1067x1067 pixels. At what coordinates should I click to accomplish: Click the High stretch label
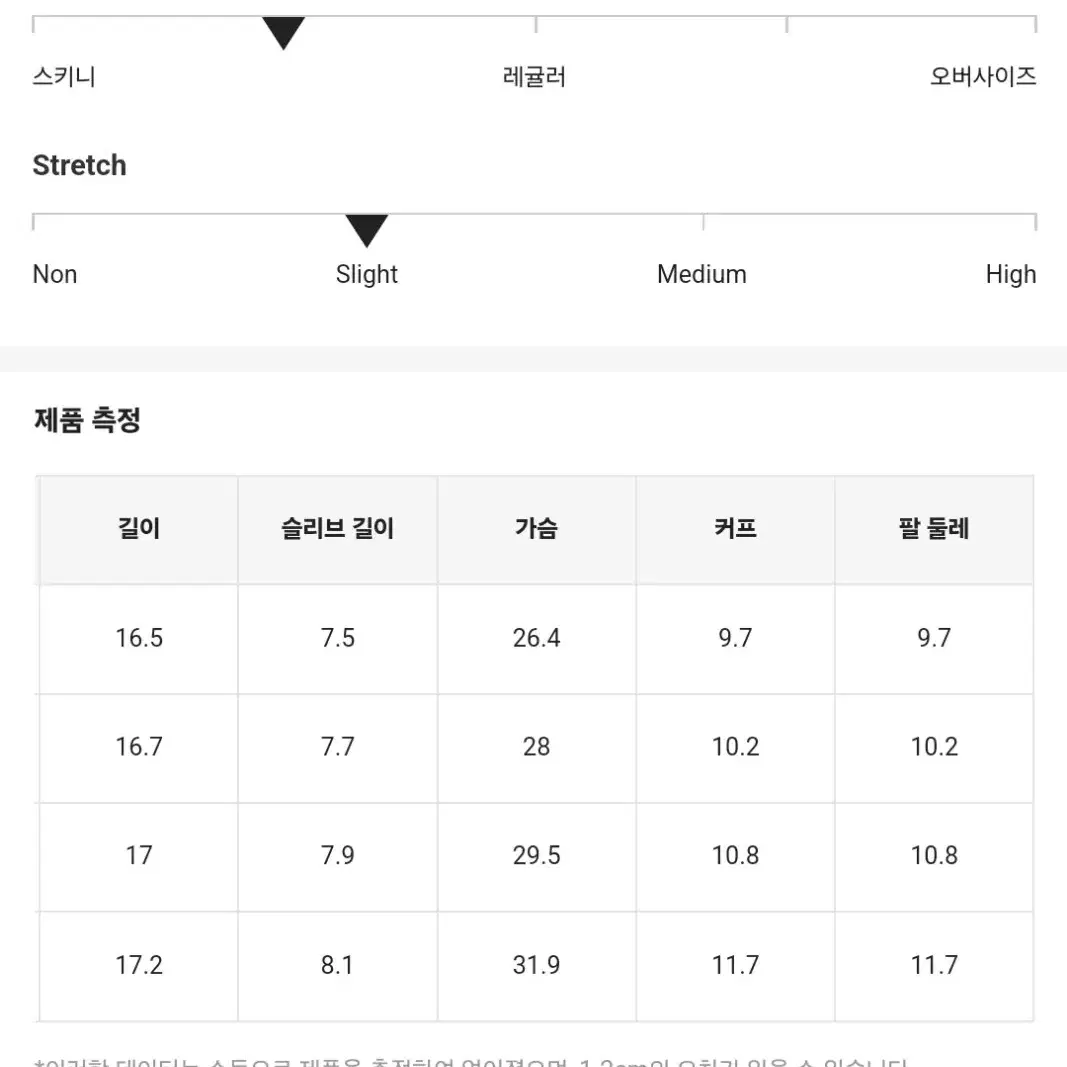pos(1011,275)
